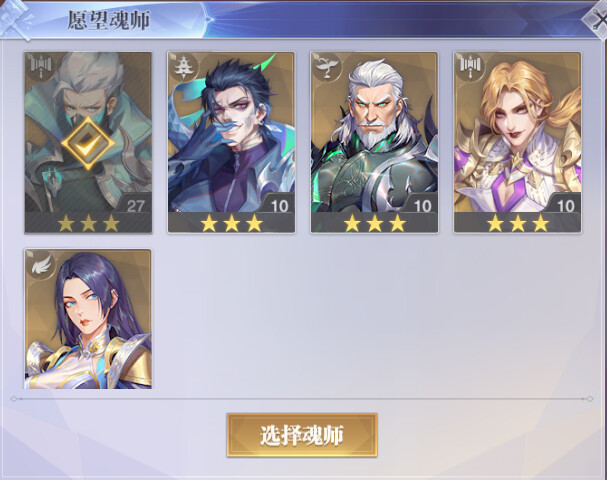The height and width of the screenshot is (480, 607).
Task: Click the lamp class icon on the white-bearded card
Action: click(326, 67)
